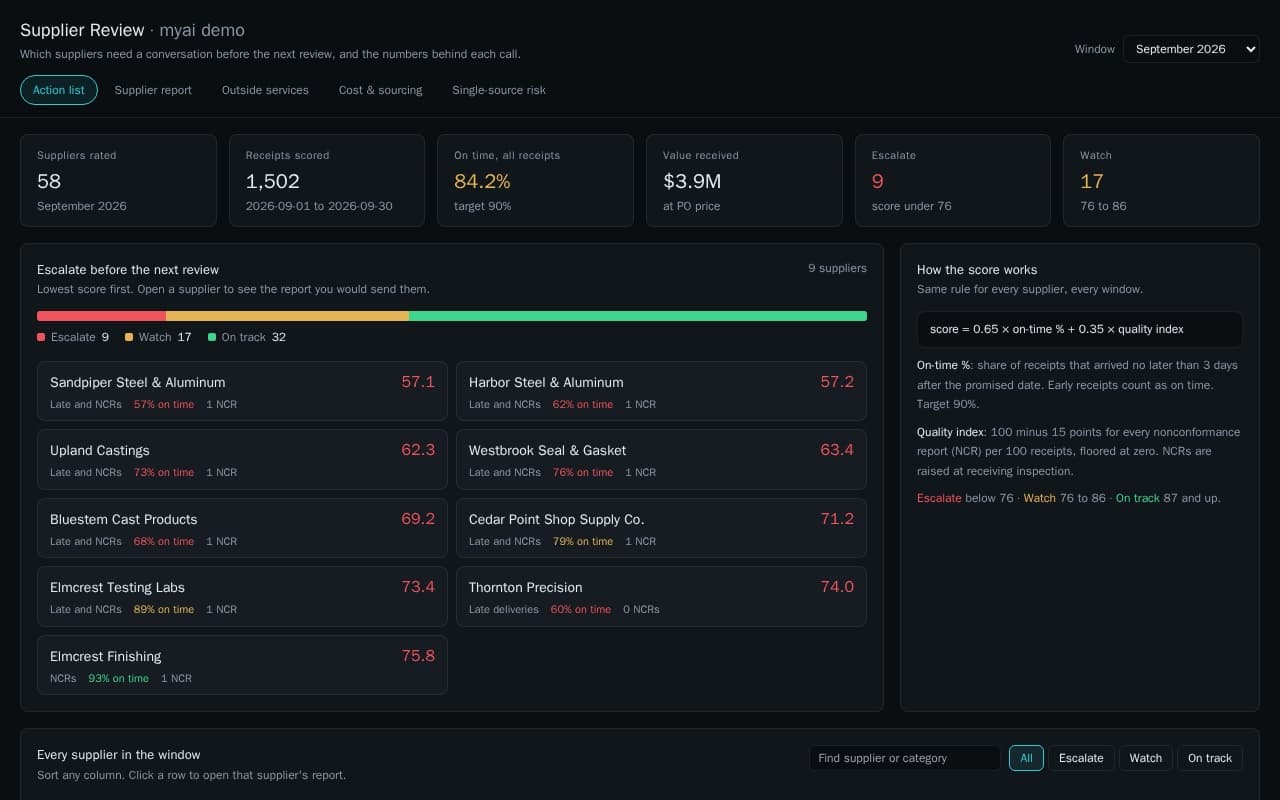The image size is (1280, 800).
Task: Click the 'How the score works' heading
Action: 977,270
